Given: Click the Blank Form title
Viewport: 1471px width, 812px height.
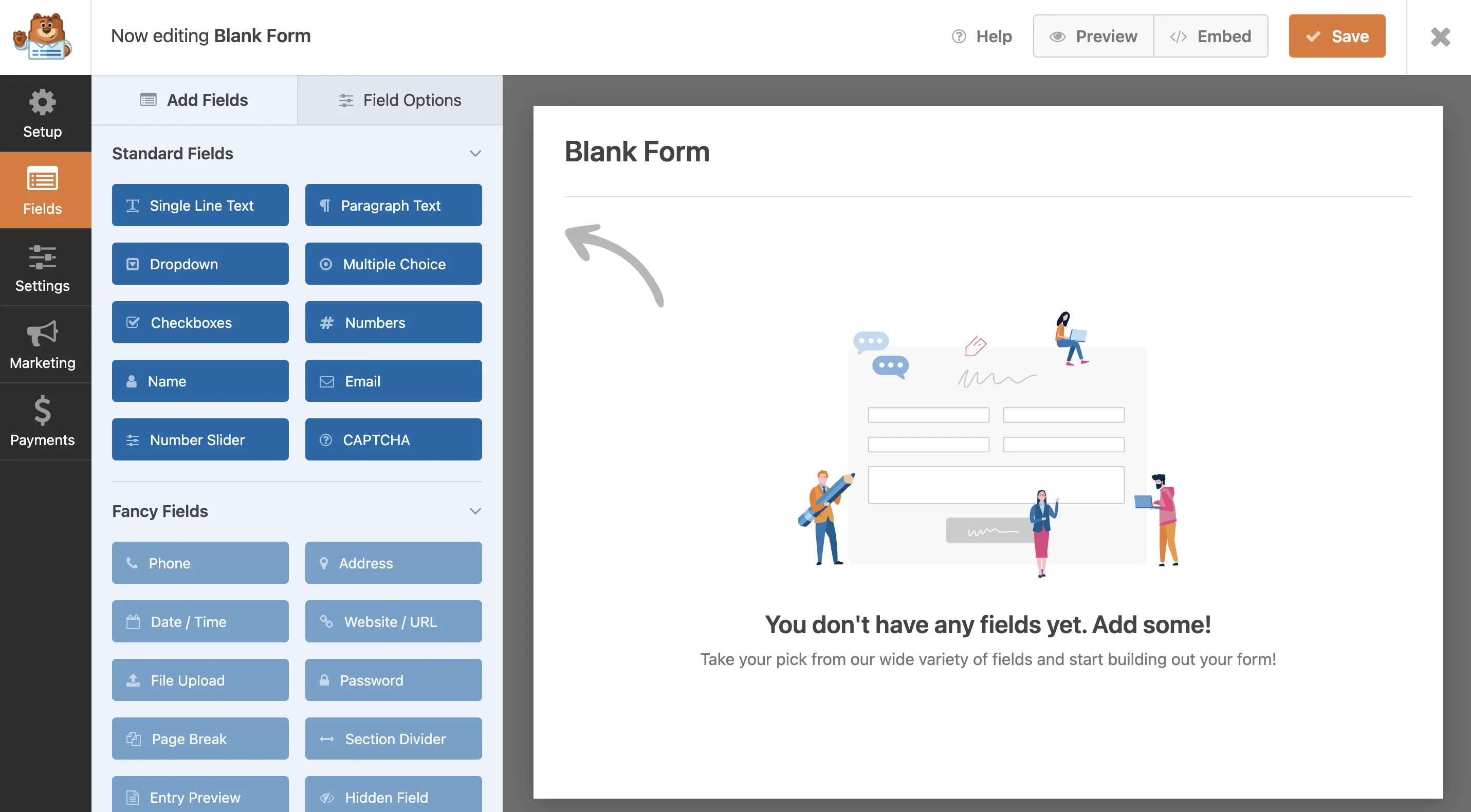Looking at the screenshot, I should pos(637,152).
